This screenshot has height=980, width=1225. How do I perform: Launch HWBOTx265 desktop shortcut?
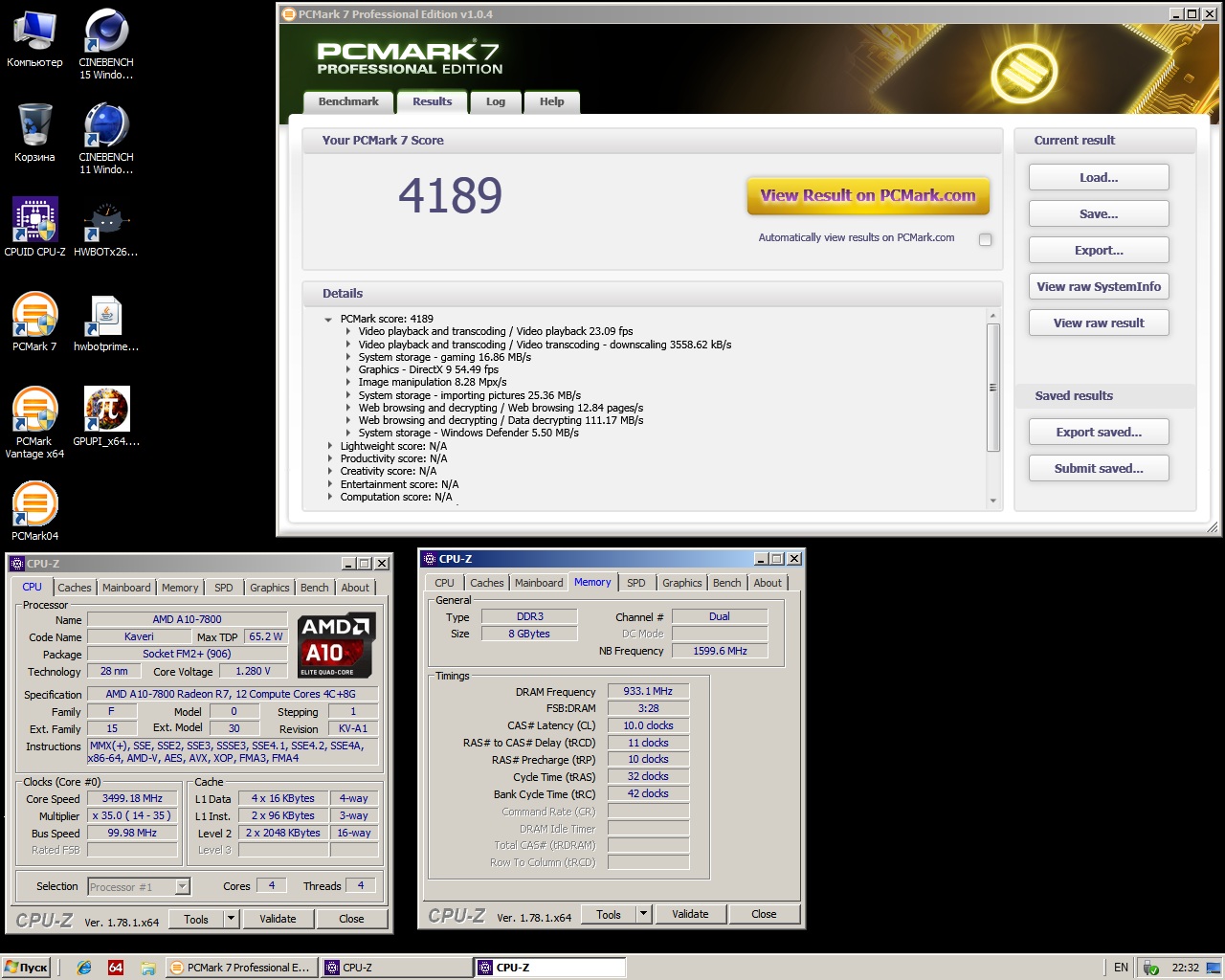(x=105, y=227)
